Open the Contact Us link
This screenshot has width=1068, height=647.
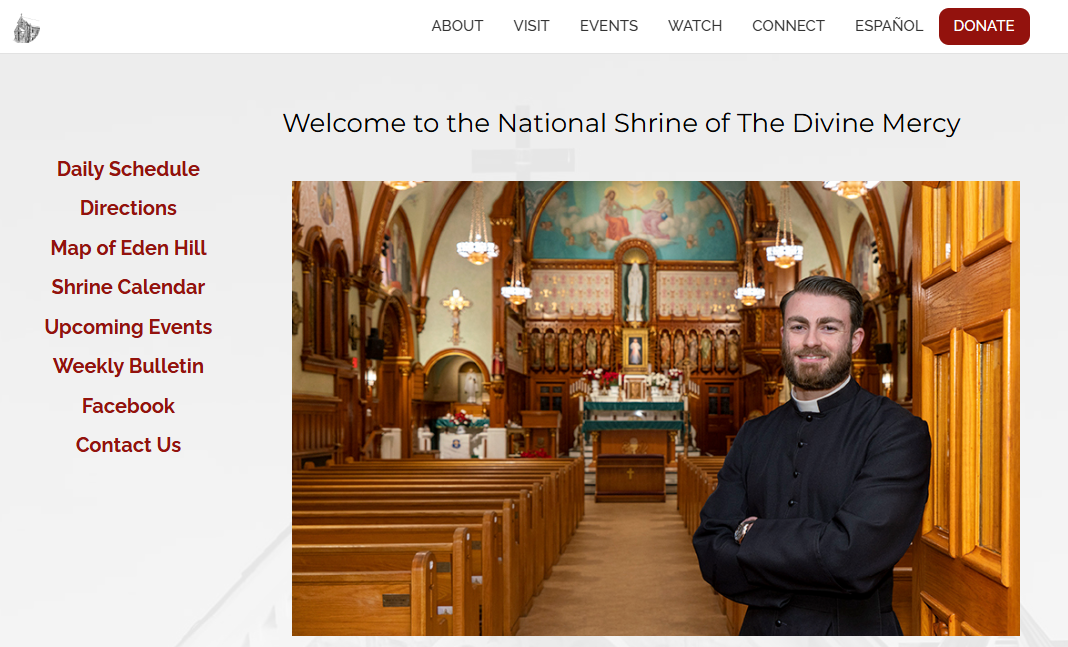click(x=128, y=445)
